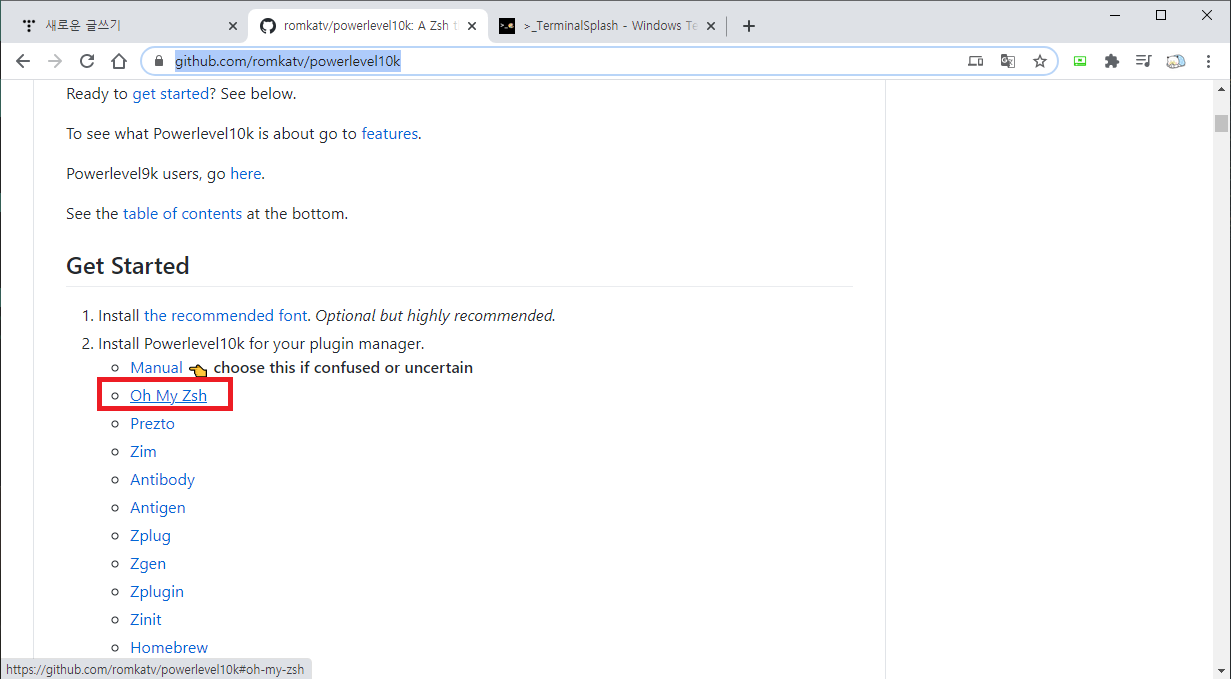
Task: Click the scrollbar down arrow
Action: click(x=1221, y=670)
